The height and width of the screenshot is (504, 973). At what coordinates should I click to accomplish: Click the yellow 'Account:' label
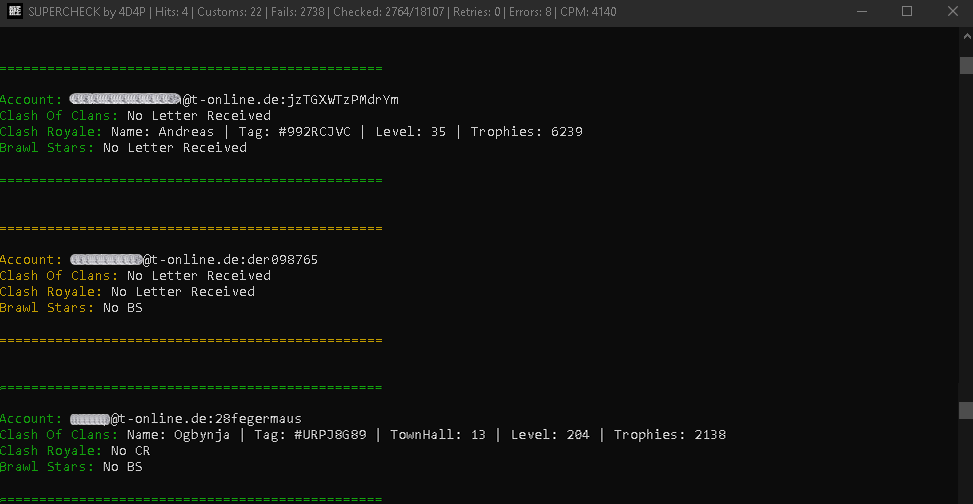pos(32,259)
